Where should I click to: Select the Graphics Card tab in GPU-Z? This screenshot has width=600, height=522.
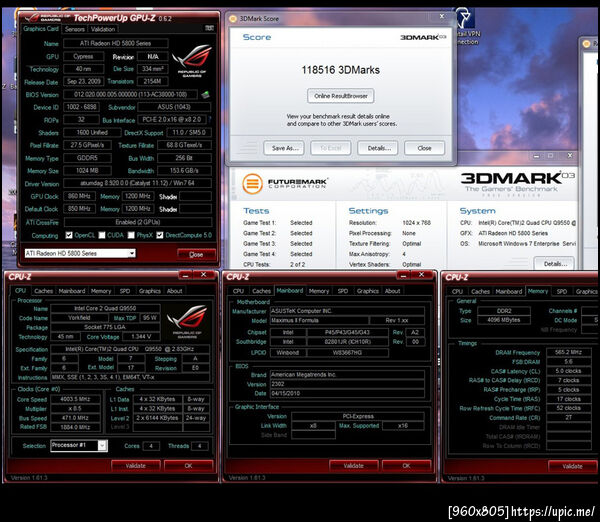point(41,29)
